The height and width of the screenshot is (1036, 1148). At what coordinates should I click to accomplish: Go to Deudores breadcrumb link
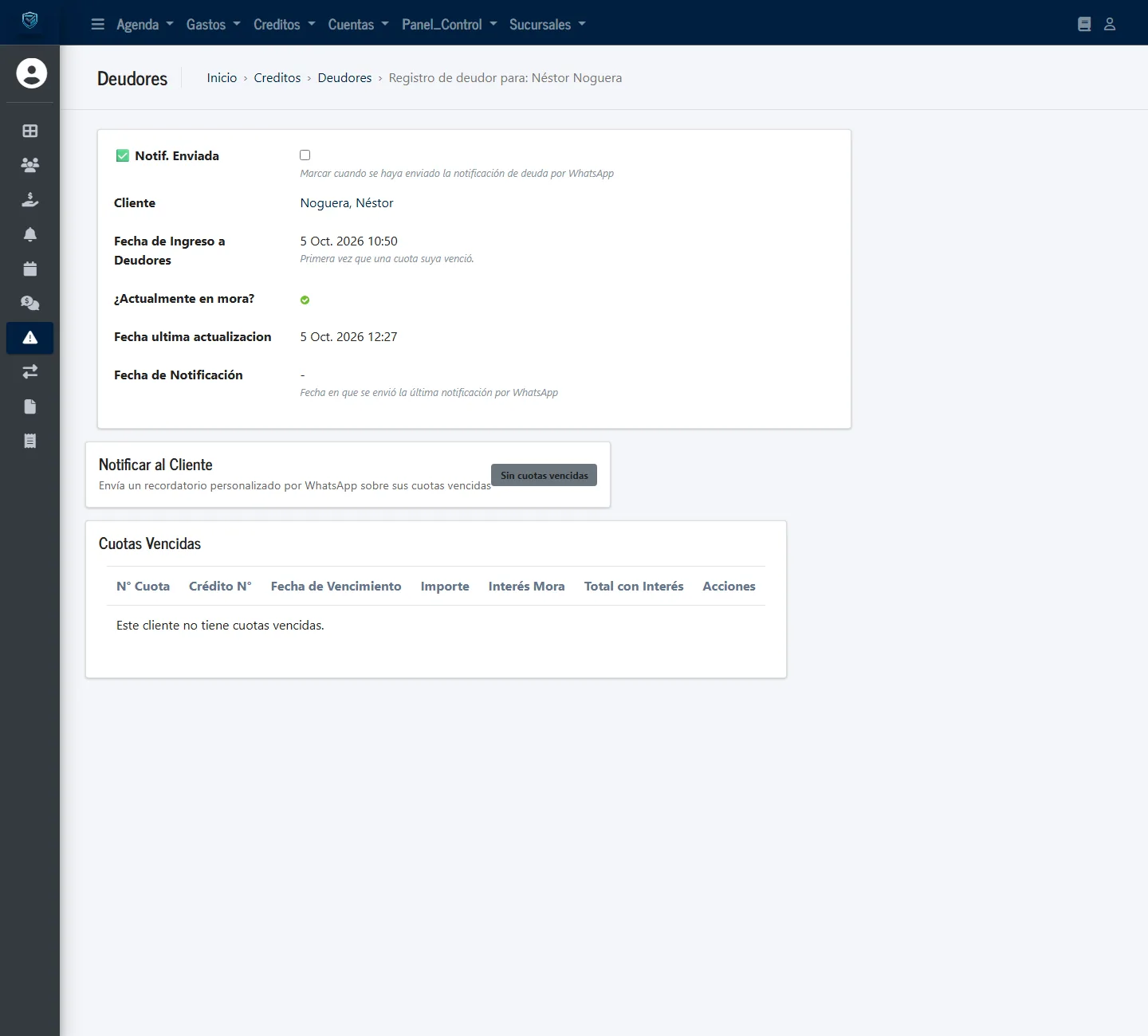tap(344, 78)
